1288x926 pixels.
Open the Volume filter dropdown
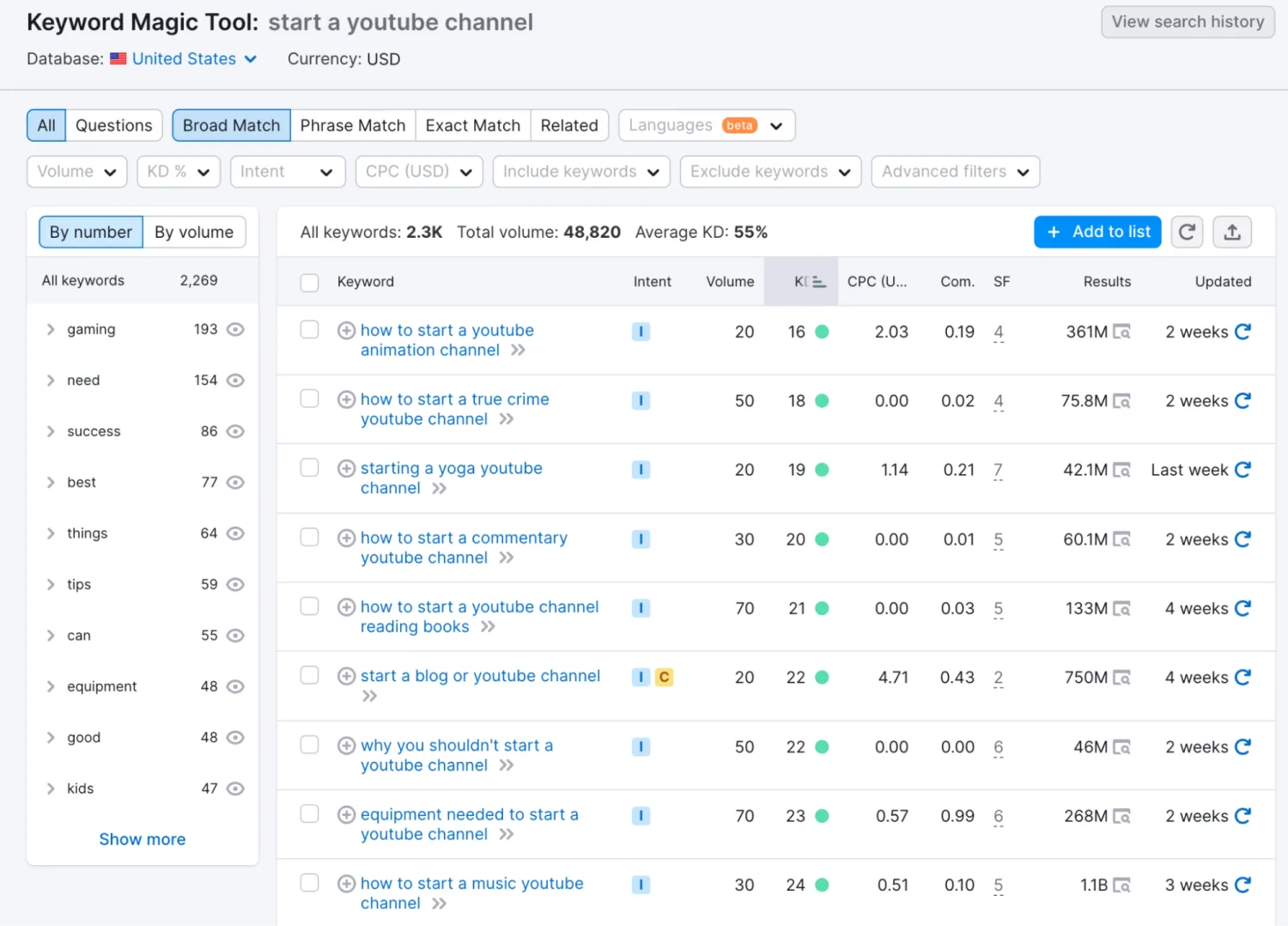[x=76, y=172]
